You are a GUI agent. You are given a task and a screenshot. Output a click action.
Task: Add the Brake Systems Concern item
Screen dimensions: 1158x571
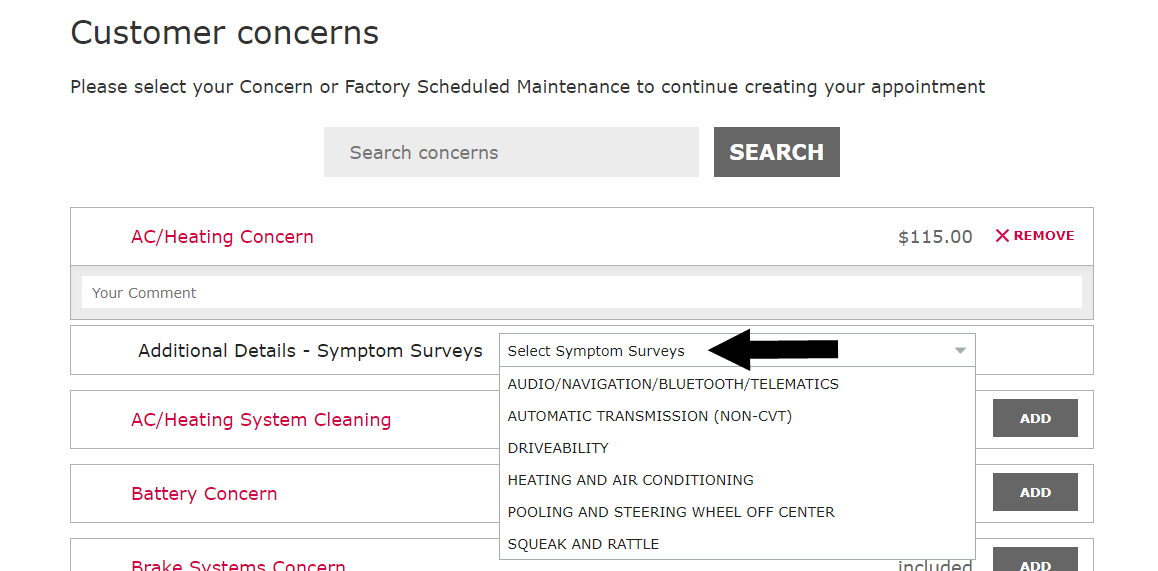click(1035, 563)
